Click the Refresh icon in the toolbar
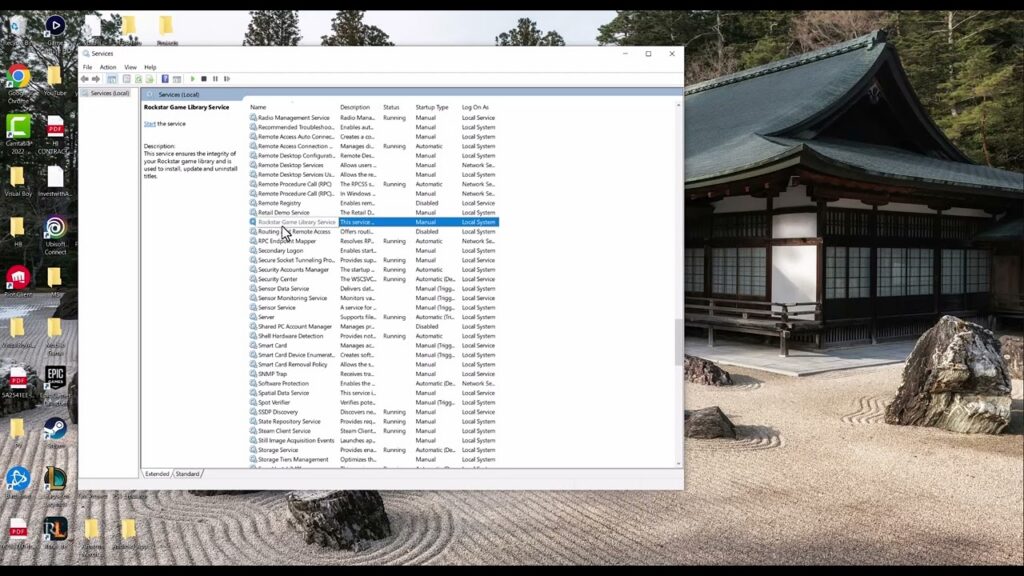This screenshot has height=576, width=1024. click(138, 79)
